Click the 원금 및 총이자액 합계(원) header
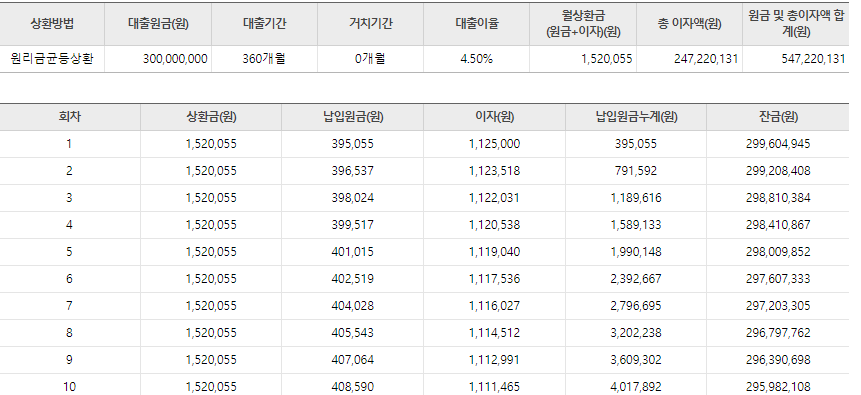Viewport: 861px width, 395px height. (796, 24)
